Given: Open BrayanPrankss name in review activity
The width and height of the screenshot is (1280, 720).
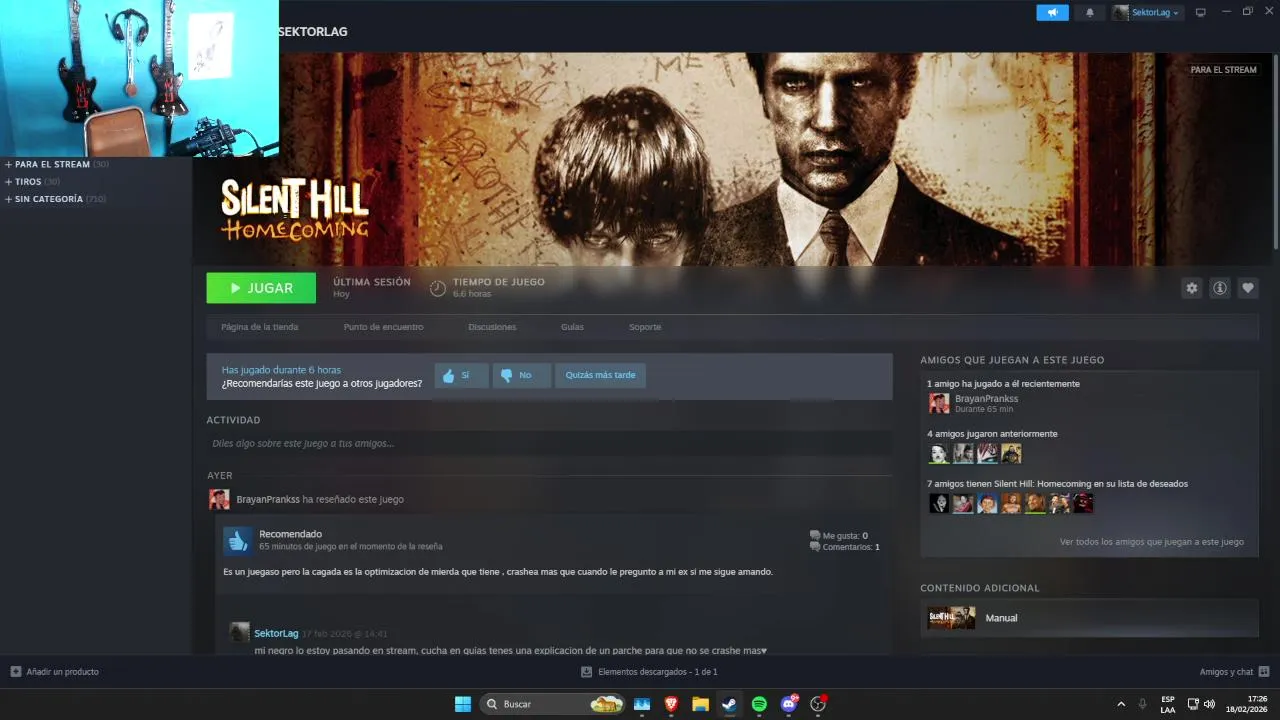Looking at the screenshot, I should coord(268,499).
